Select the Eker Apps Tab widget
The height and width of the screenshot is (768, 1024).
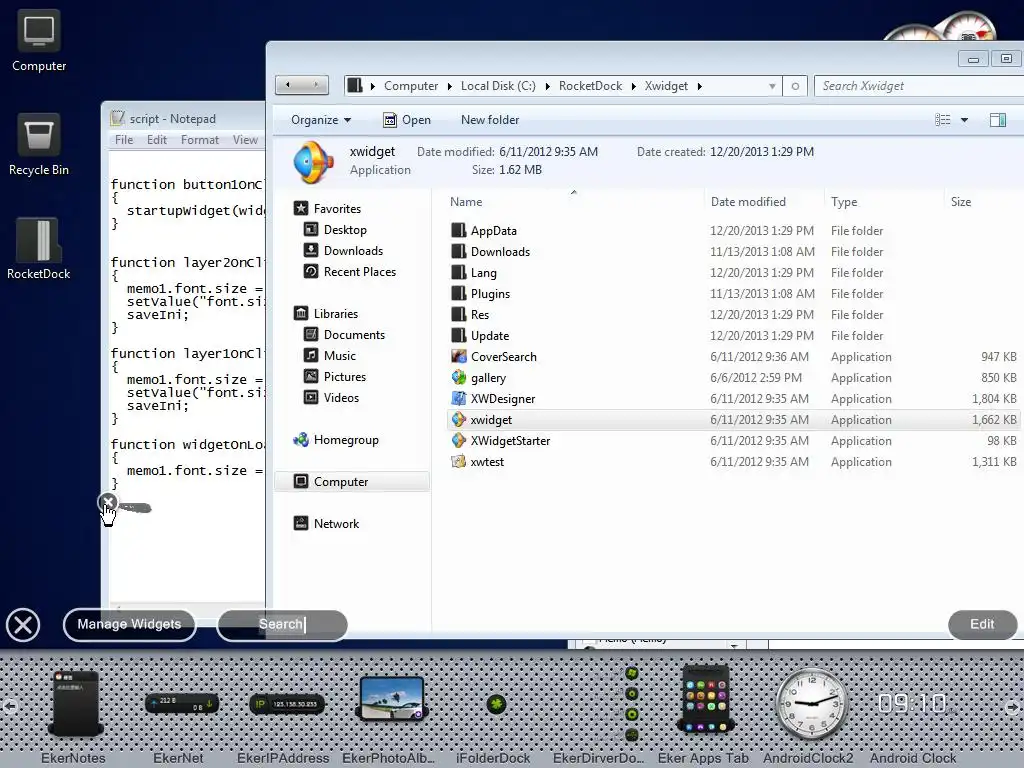[705, 699]
